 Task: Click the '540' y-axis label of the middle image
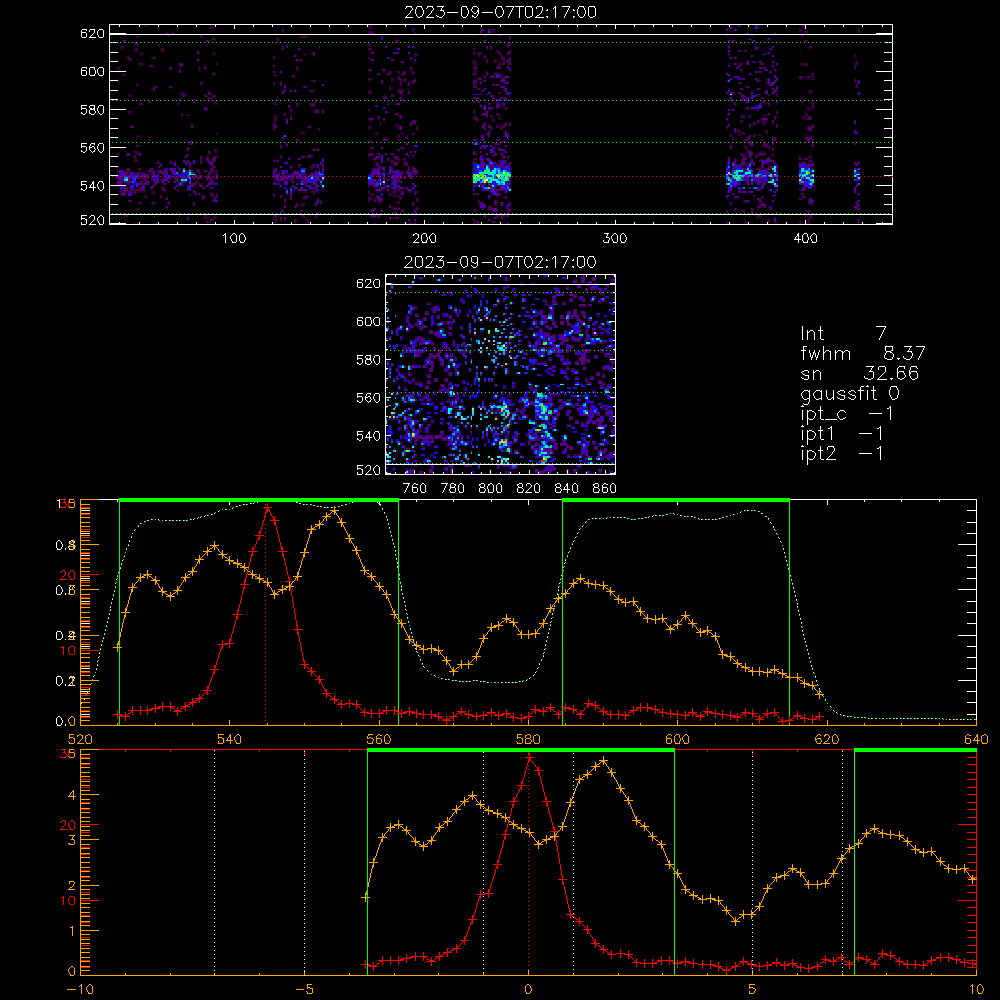click(368, 436)
